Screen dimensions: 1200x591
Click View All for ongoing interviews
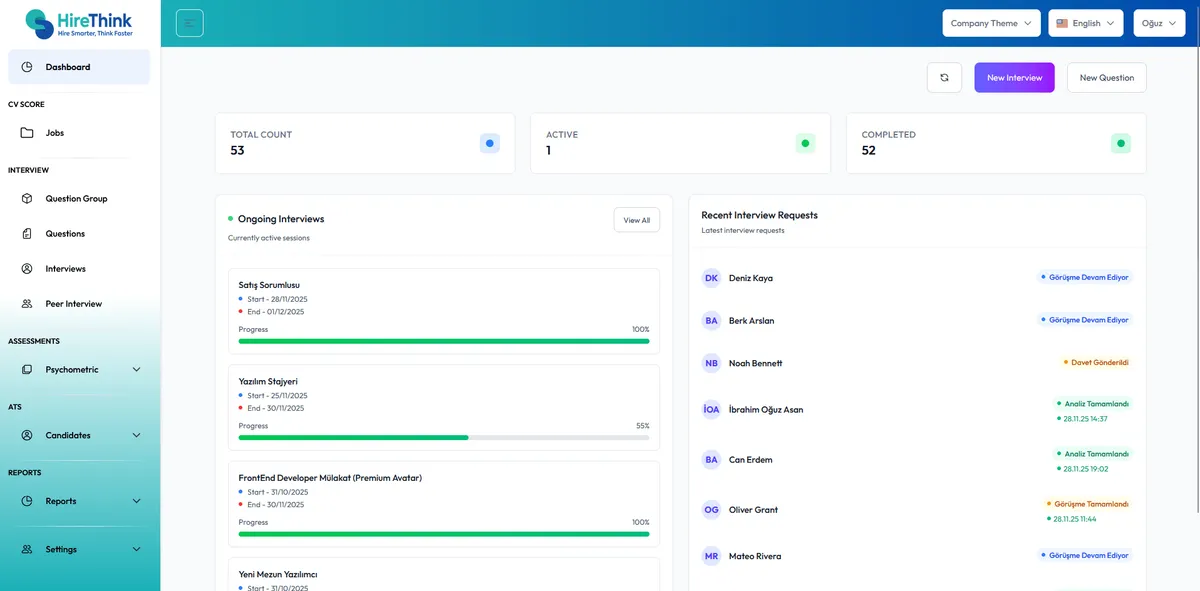(636, 220)
